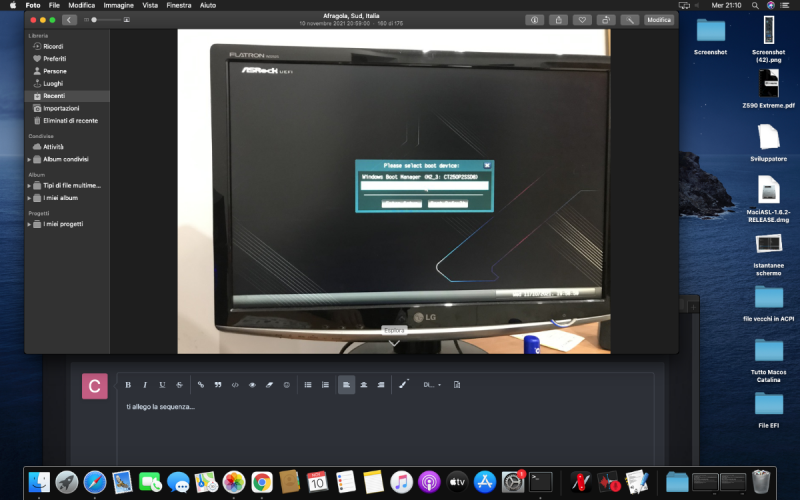
Task: Open Music from the Dock
Action: tap(402, 482)
